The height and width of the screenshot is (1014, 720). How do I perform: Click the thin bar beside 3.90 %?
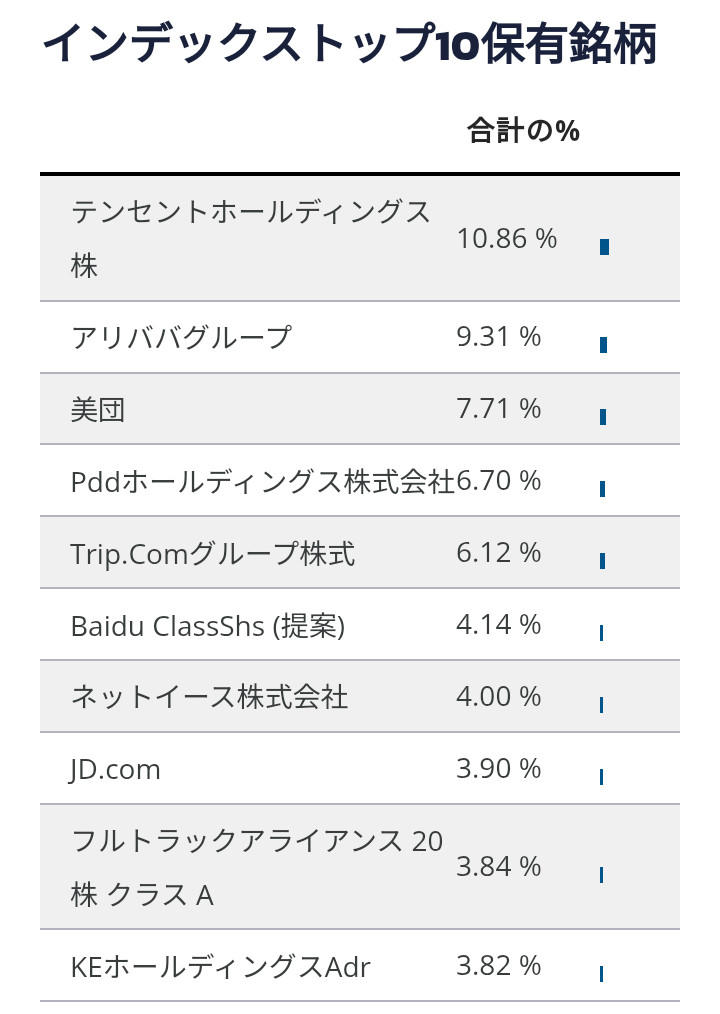point(602,777)
